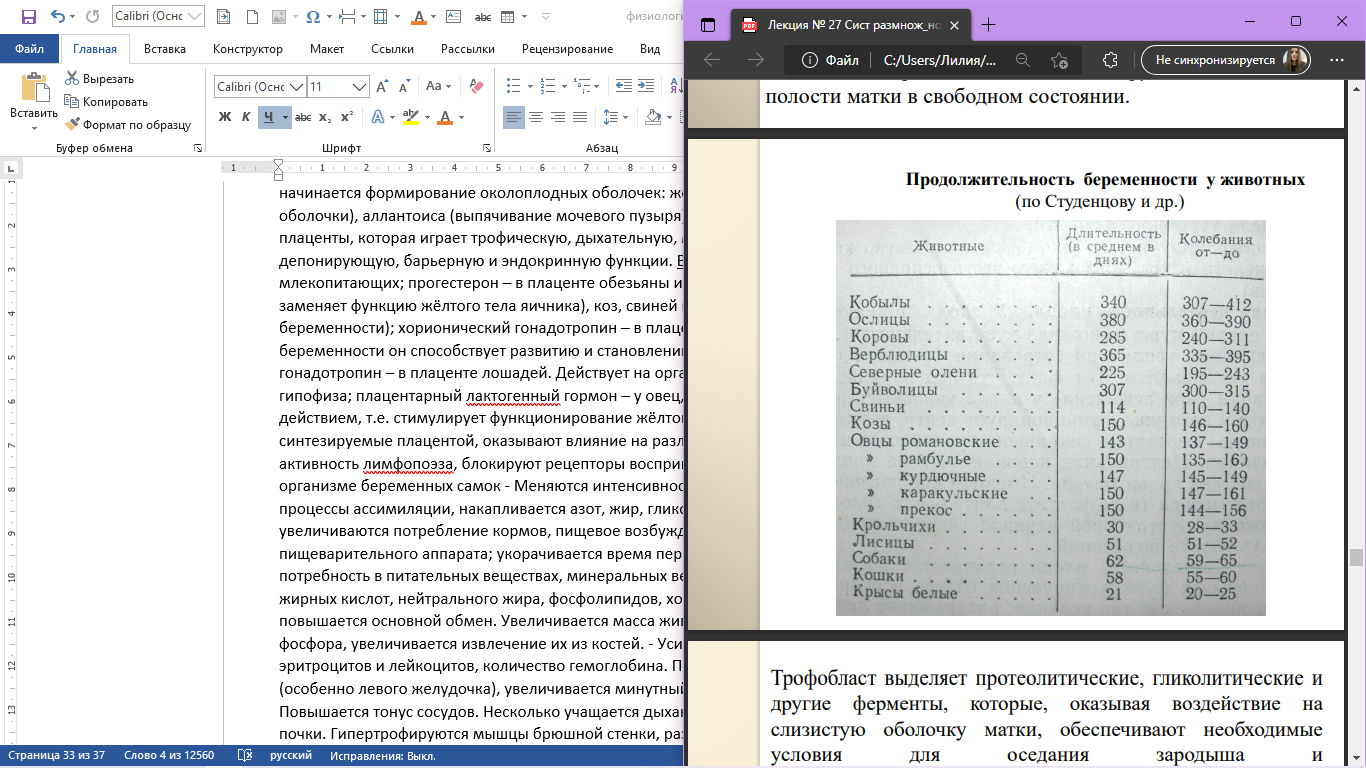This screenshot has height=768, width=1366.
Task: Toggle left text alignment
Action: point(514,117)
